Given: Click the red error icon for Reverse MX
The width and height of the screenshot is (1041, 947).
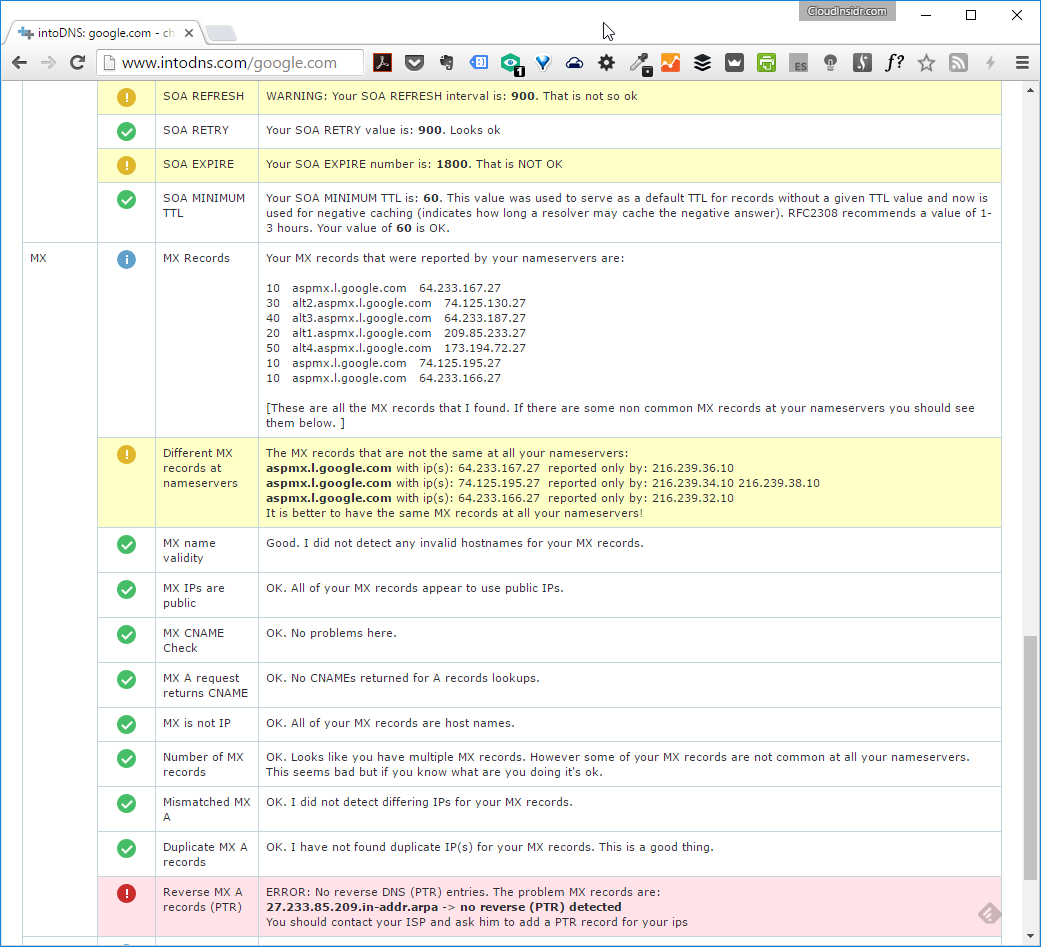Looking at the screenshot, I should [126, 894].
